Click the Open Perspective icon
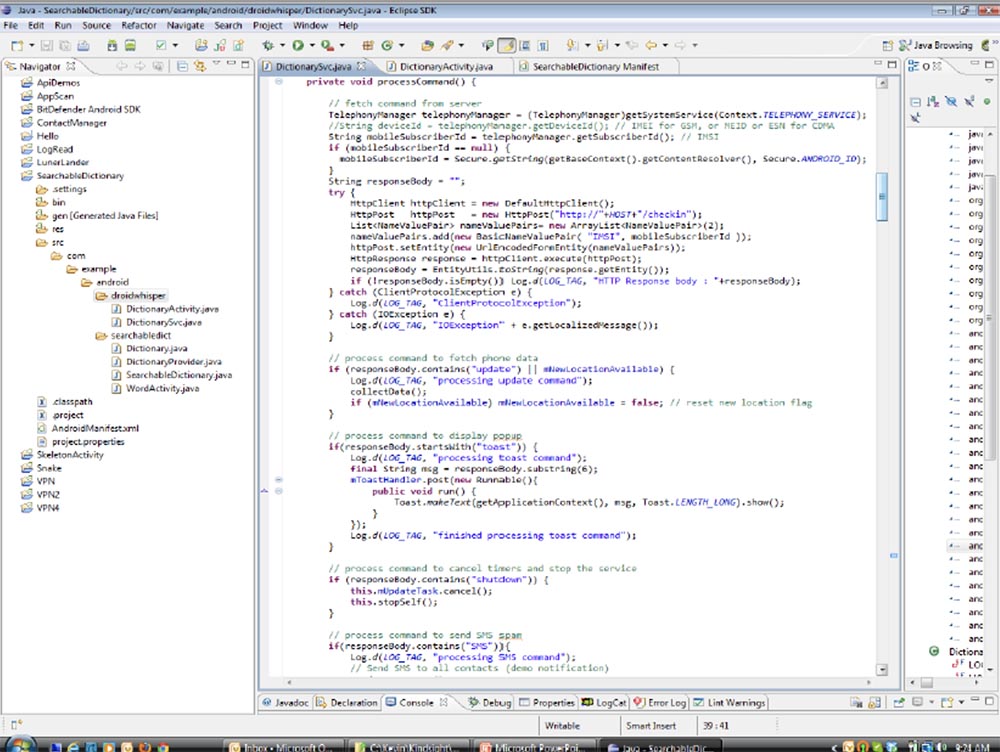This screenshot has height=752, width=1000. [889, 45]
